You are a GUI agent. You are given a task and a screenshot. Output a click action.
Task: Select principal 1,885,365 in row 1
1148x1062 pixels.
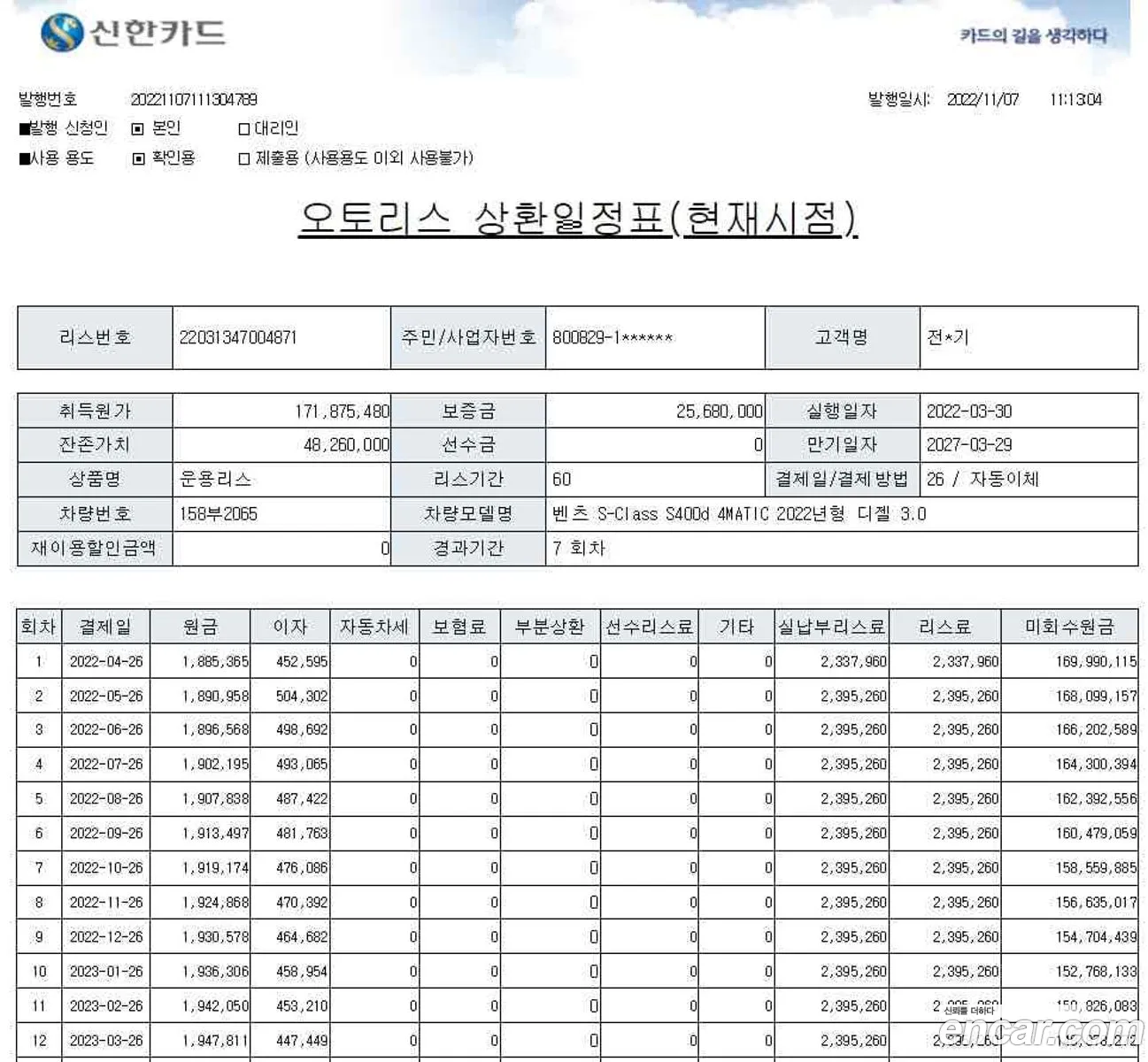coord(215,661)
